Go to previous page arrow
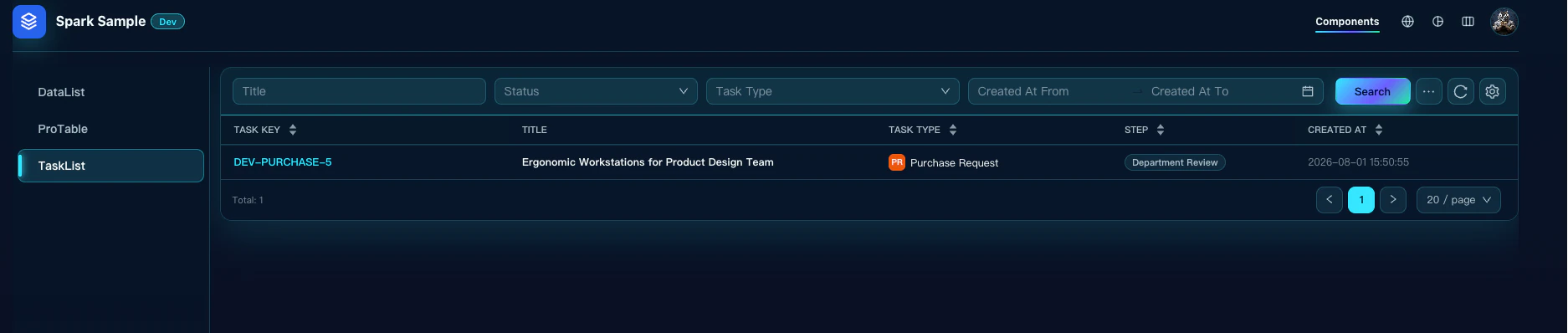Screen dimensions: 1568x333 point(1329,200)
